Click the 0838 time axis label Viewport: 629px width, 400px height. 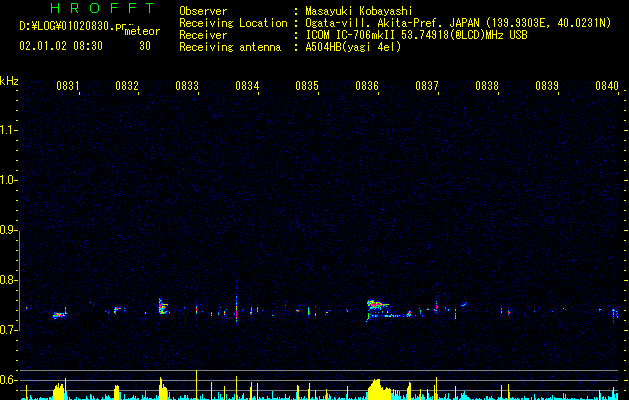point(487,86)
